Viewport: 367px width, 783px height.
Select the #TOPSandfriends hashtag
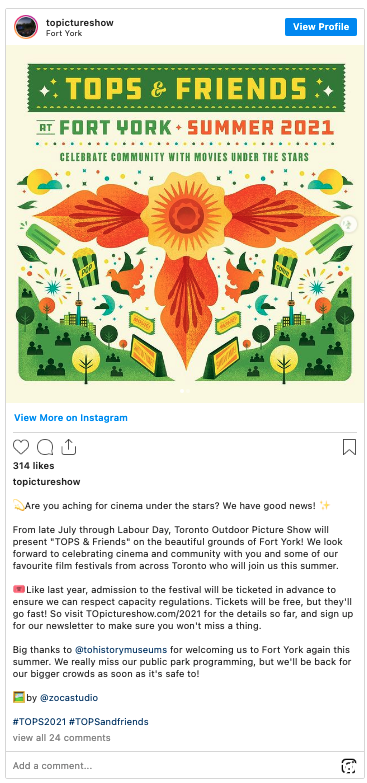coord(109,722)
